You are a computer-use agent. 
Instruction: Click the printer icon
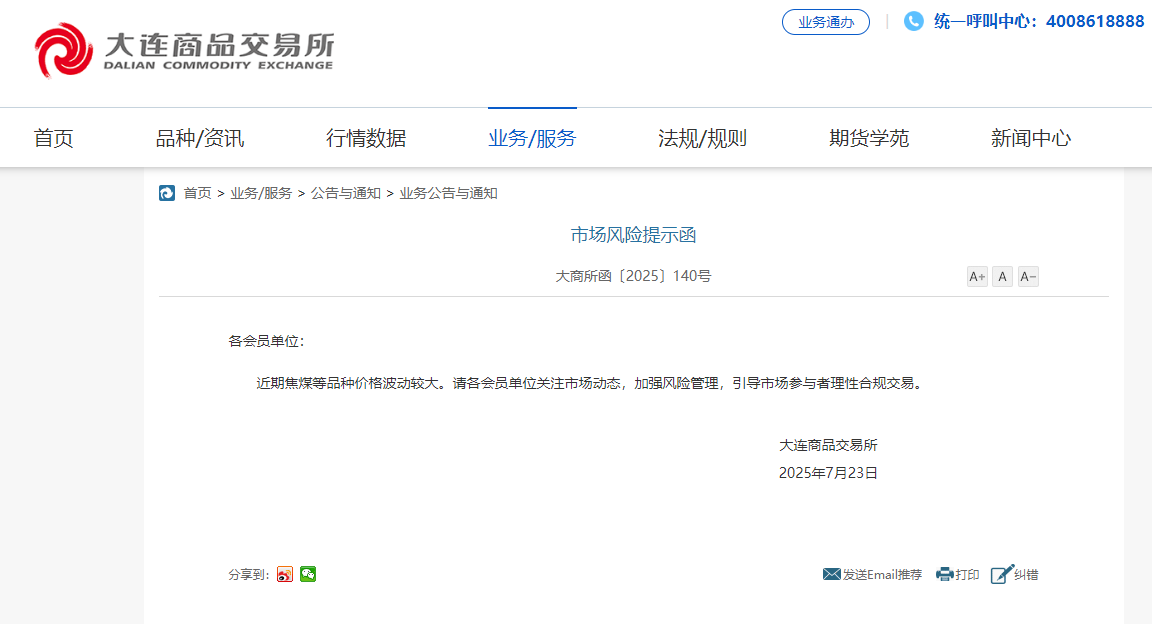pyautogui.click(x=945, y=574)
